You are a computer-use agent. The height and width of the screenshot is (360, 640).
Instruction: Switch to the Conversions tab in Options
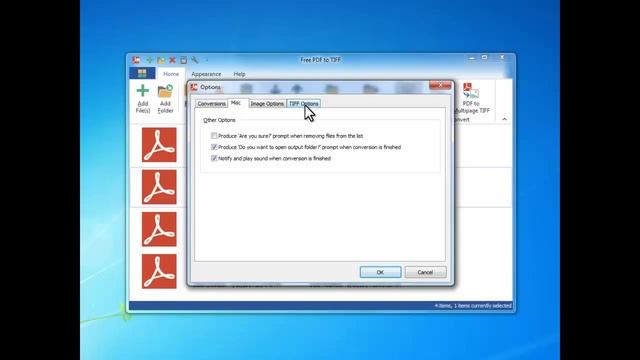click(x=211, y=104)
